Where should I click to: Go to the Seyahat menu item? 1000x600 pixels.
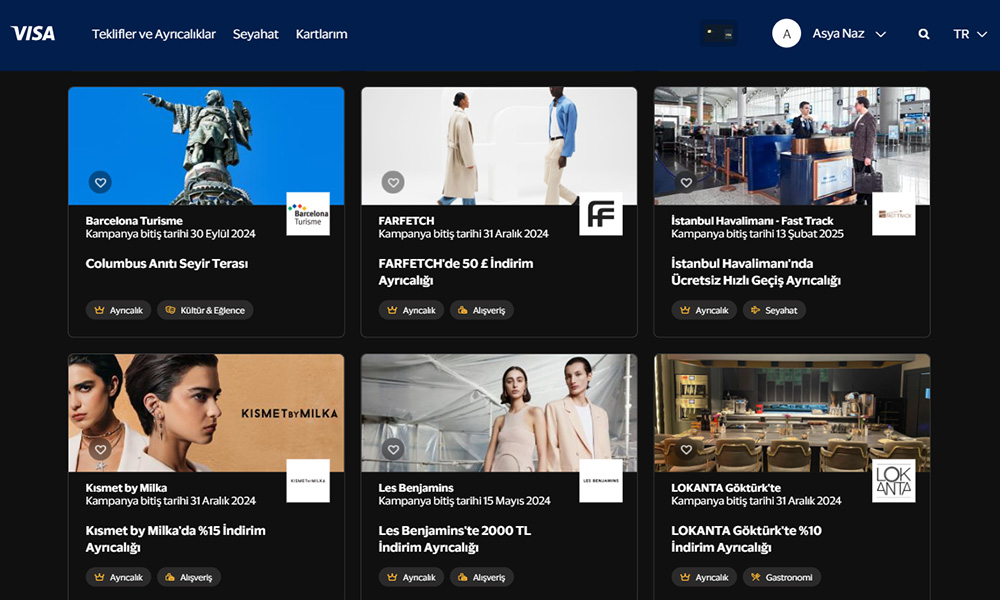point(256,34)
